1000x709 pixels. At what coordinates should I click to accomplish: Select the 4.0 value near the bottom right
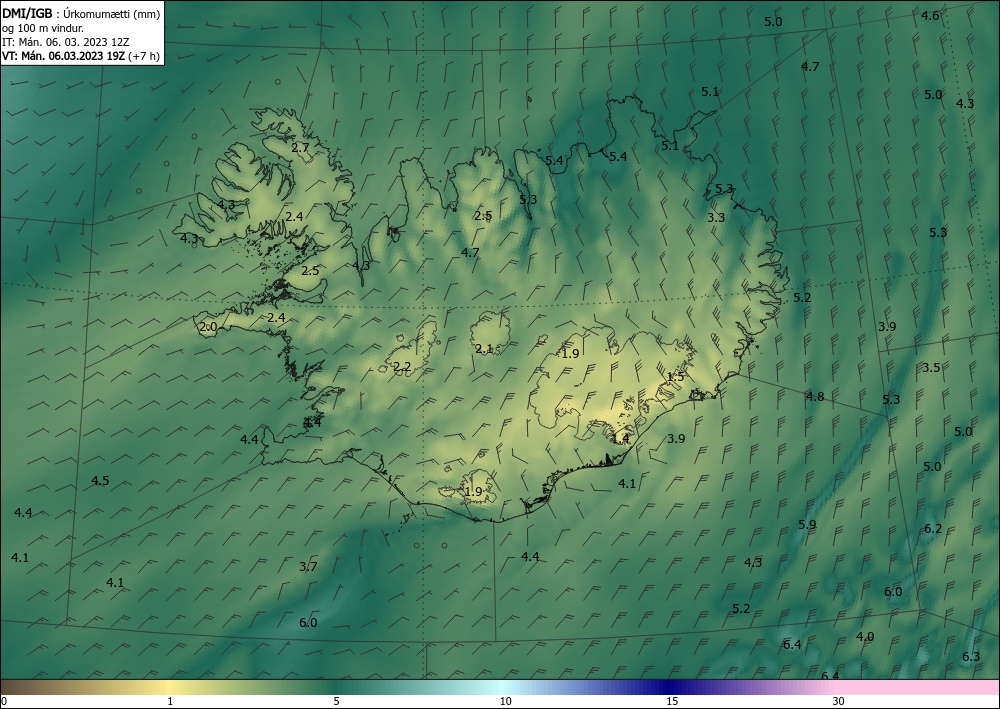point(865,637)
